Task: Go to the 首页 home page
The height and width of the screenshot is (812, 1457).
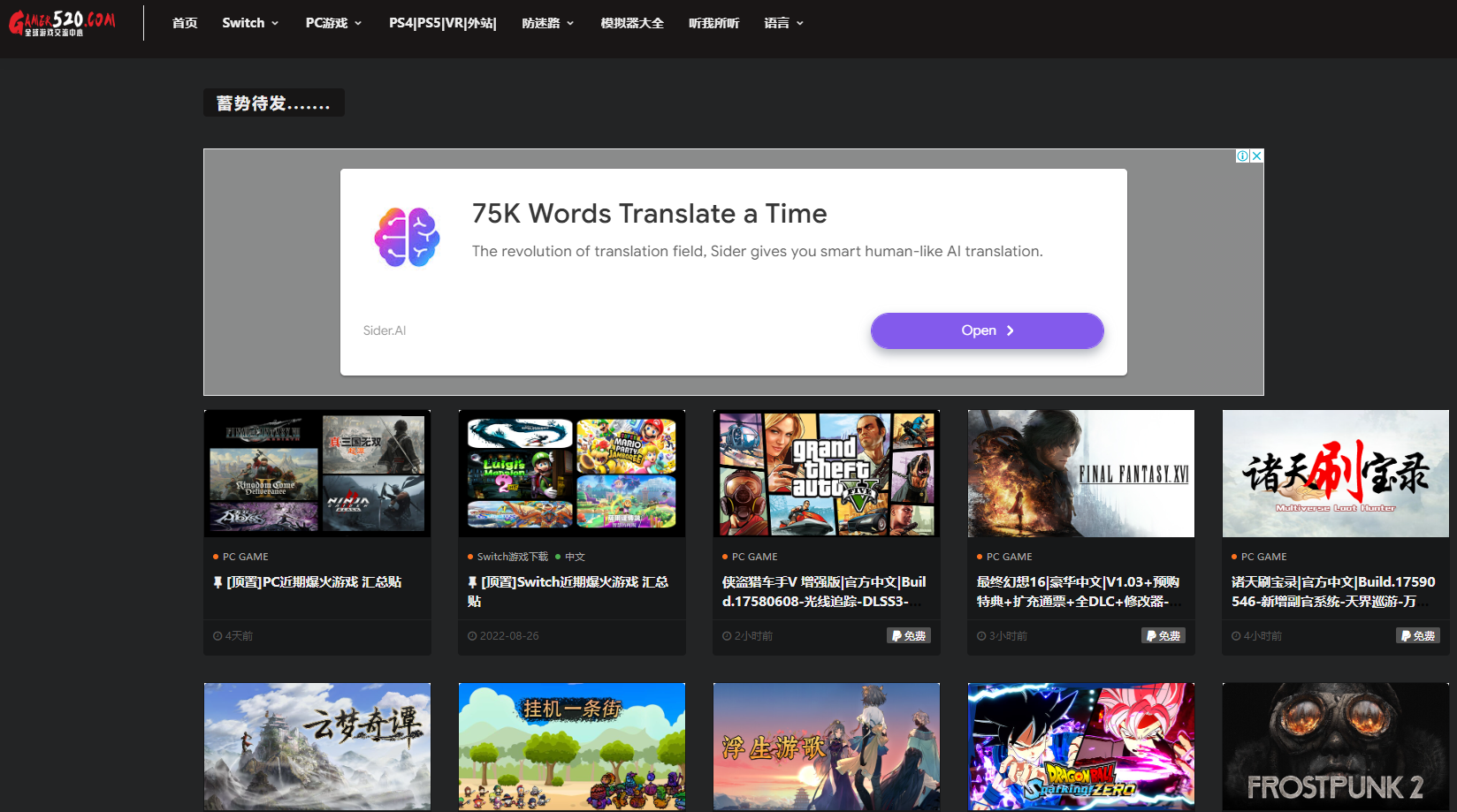Action: click(185, 23)
